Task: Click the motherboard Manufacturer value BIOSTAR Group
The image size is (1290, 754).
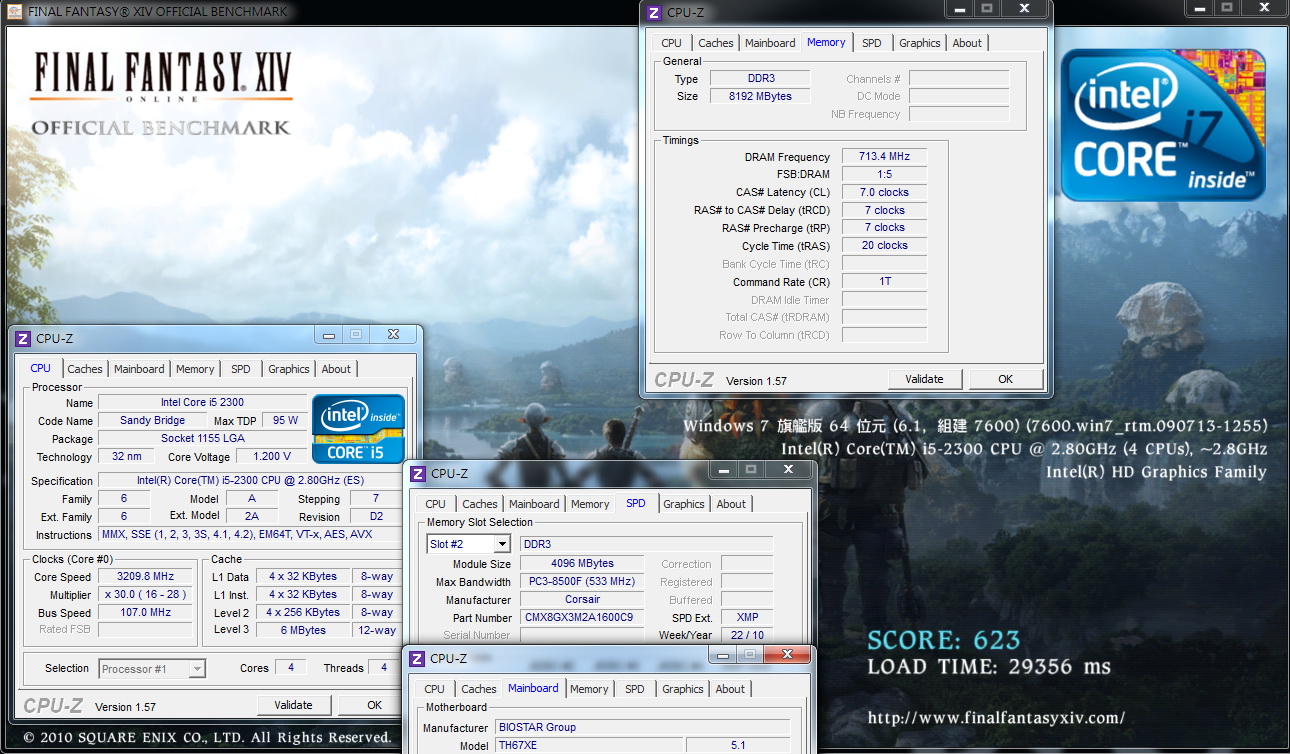Action: (x=642, y=728)
